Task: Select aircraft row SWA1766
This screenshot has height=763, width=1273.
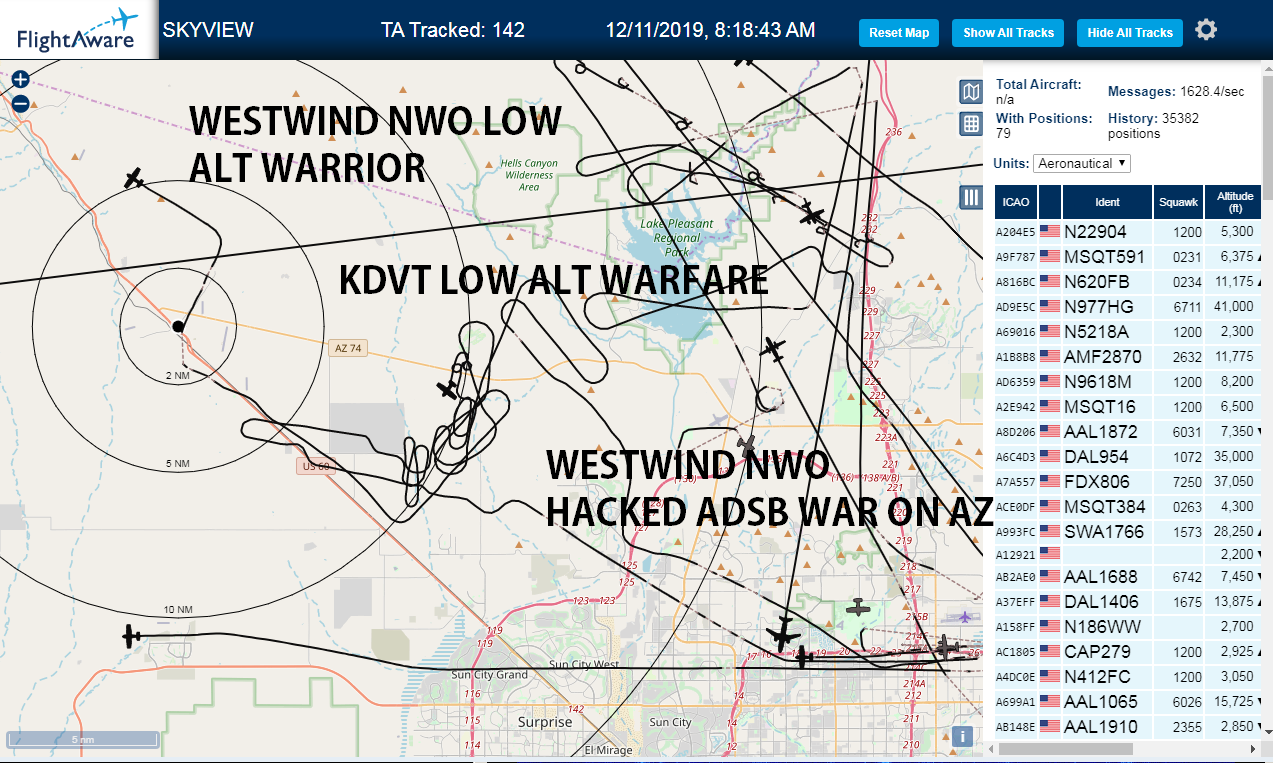Action: (x=1129, y=532)
